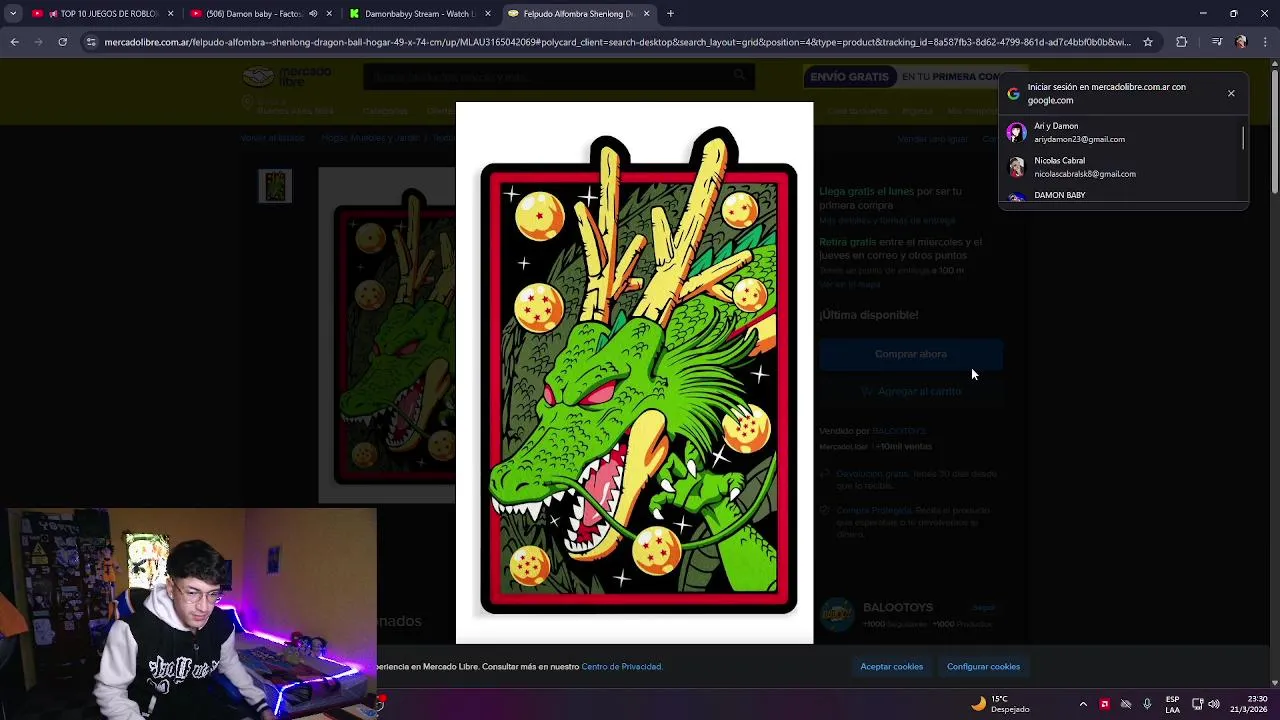This screenshot has width=1280, height=720.
Task: Click the Google logo in sign-in popup
Action: point(1013,93)
